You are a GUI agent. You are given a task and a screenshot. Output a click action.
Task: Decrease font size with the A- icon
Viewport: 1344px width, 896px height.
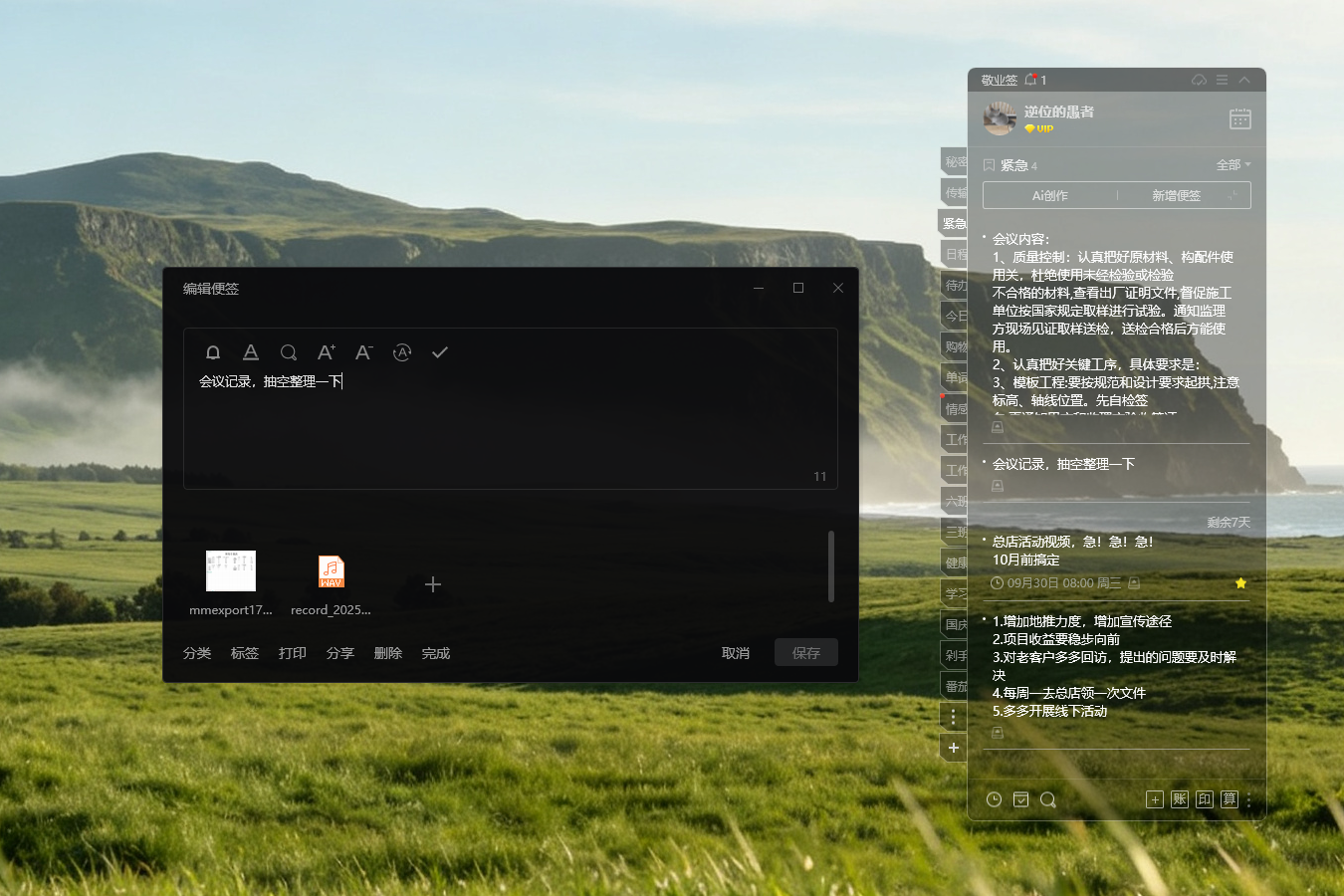pos(363,352)
